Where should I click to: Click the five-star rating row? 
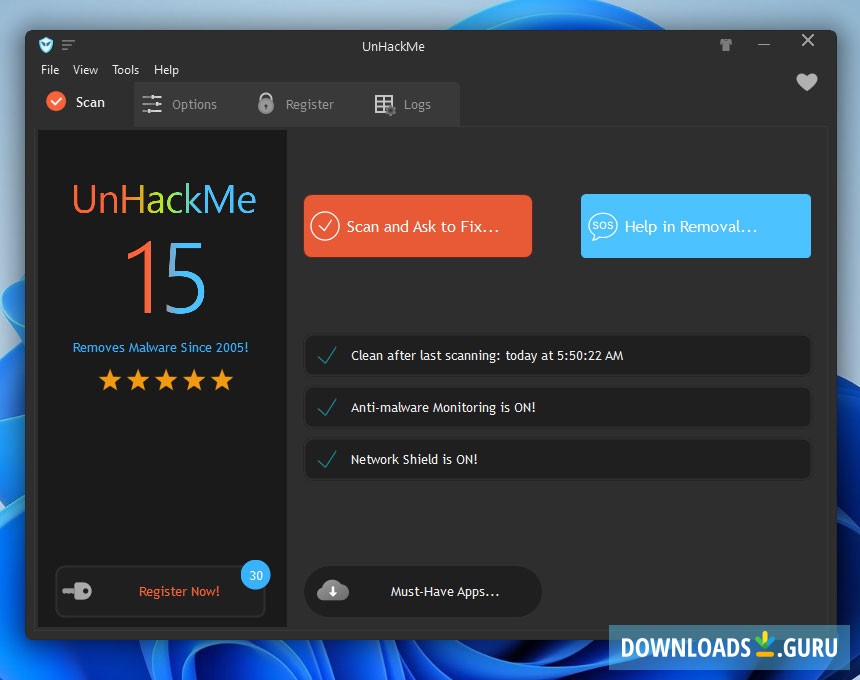point(166,380)
